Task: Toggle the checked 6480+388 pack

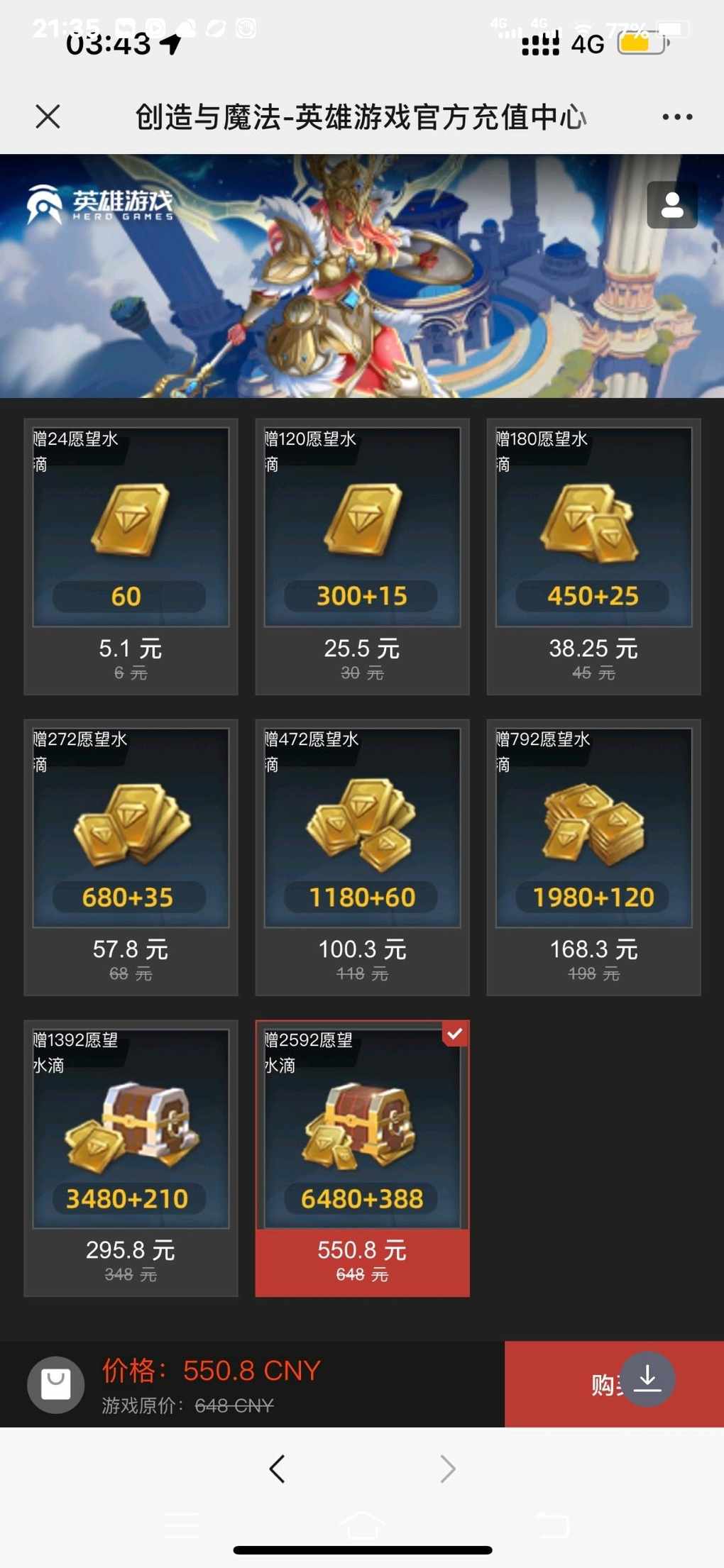Action: click(362, 1158)
